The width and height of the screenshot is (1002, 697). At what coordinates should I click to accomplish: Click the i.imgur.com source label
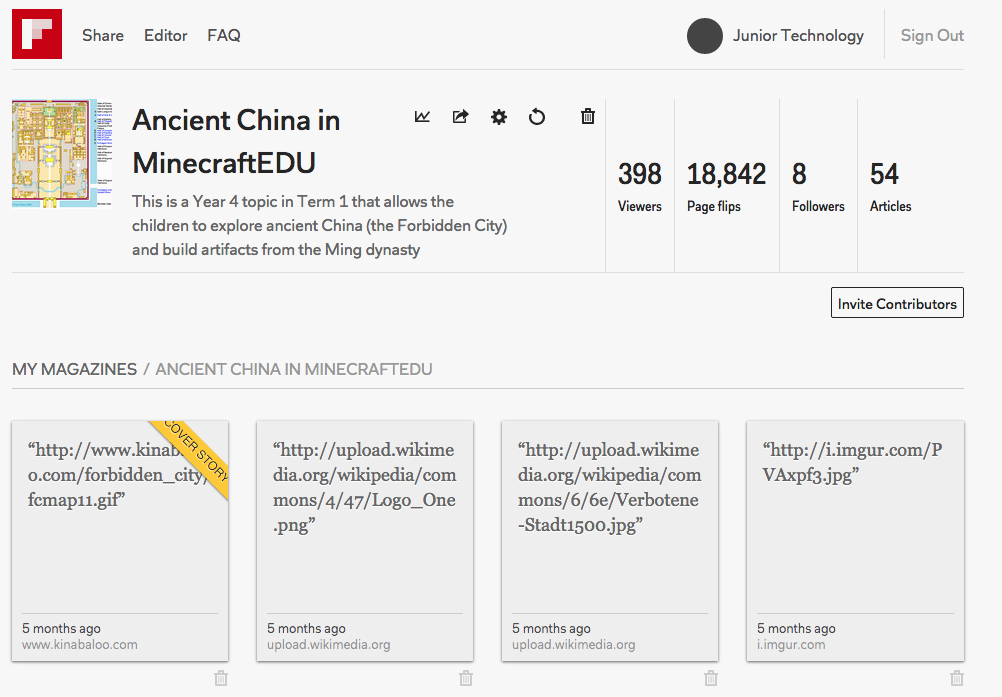pyautogui.click(x=791, y=645)
